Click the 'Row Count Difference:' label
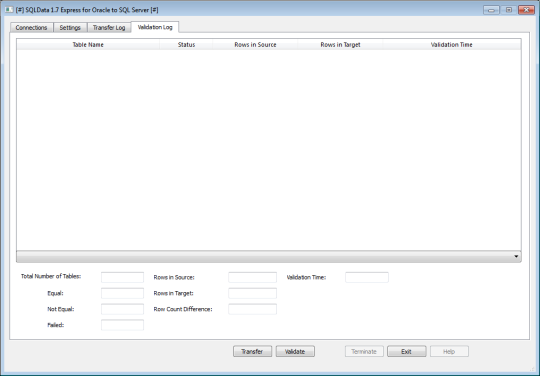Viewport: 540px width, 376px height. [183, 309]
